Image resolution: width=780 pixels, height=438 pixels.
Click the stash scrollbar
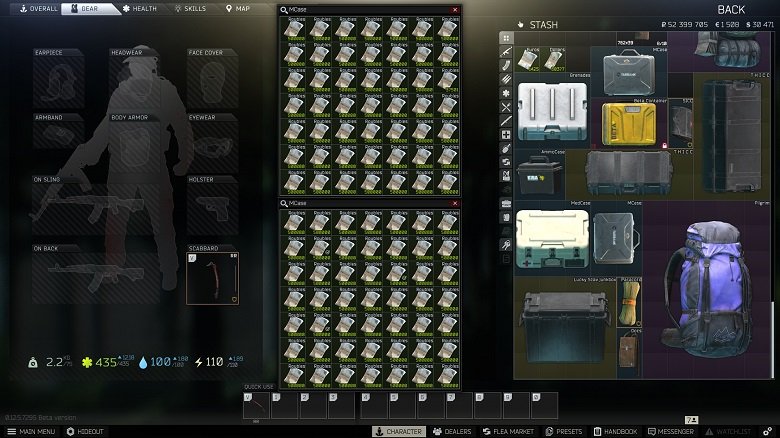(773, 339)
